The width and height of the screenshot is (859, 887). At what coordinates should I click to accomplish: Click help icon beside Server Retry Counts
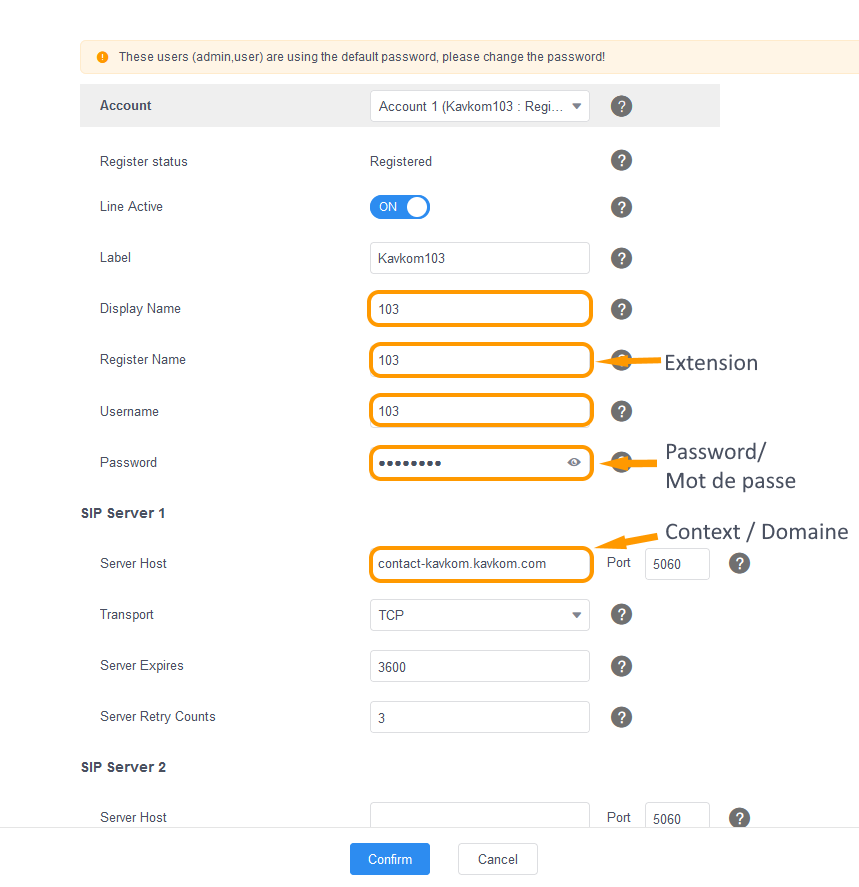point(621,717)
